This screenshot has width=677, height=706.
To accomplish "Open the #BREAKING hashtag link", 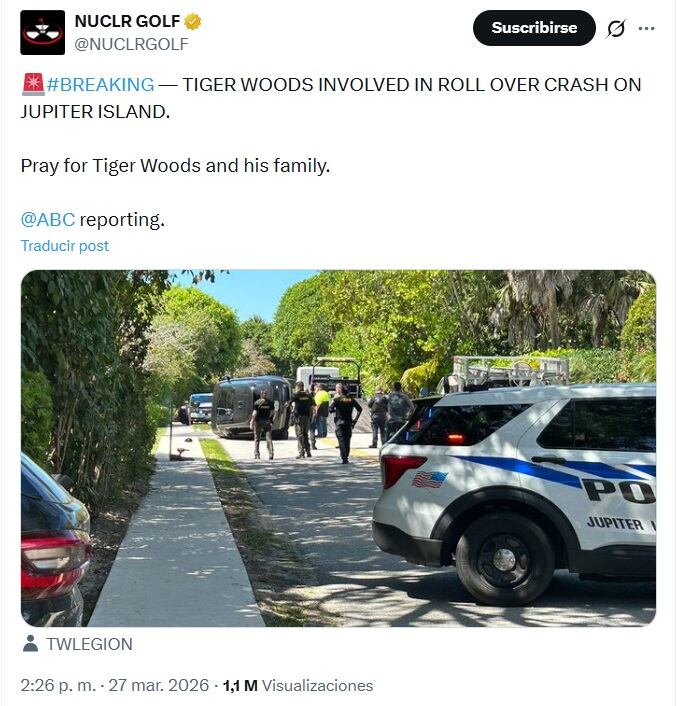I will [100, 85].
